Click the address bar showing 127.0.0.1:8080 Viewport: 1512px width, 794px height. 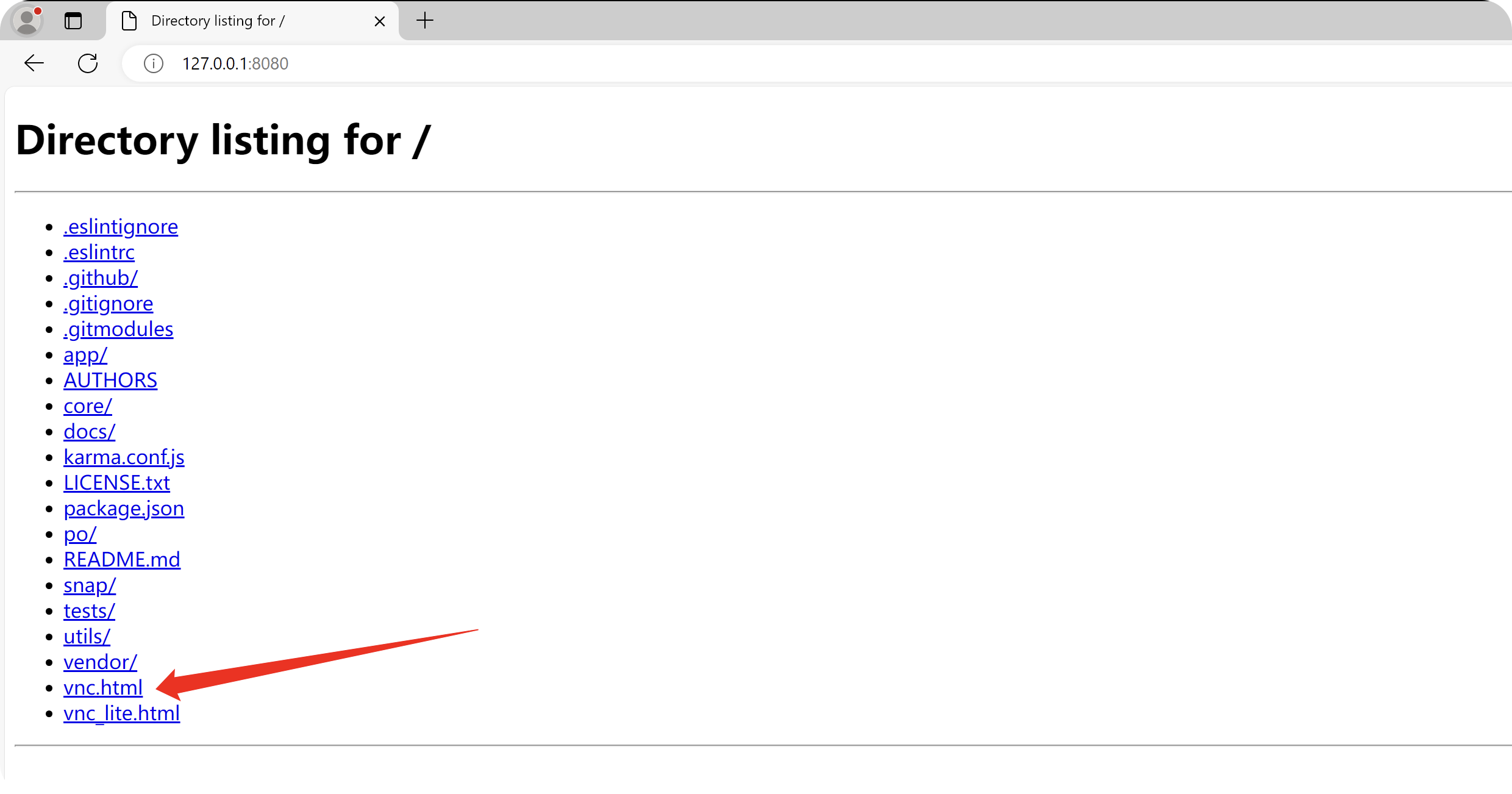coord(817,63)
